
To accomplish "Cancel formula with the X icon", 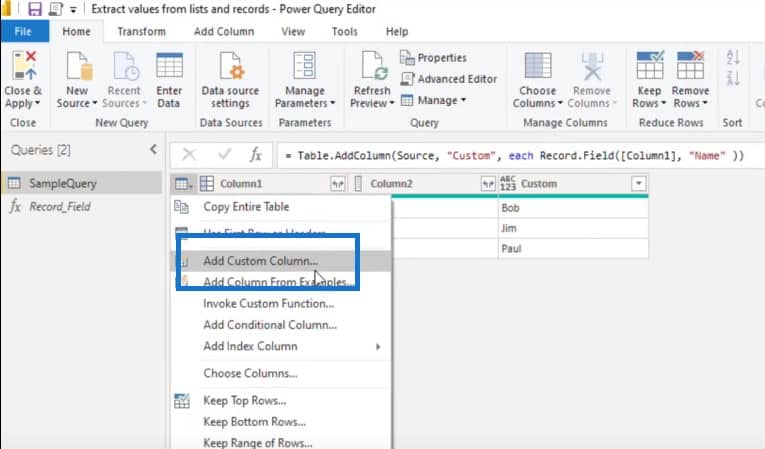I will 189,155.
